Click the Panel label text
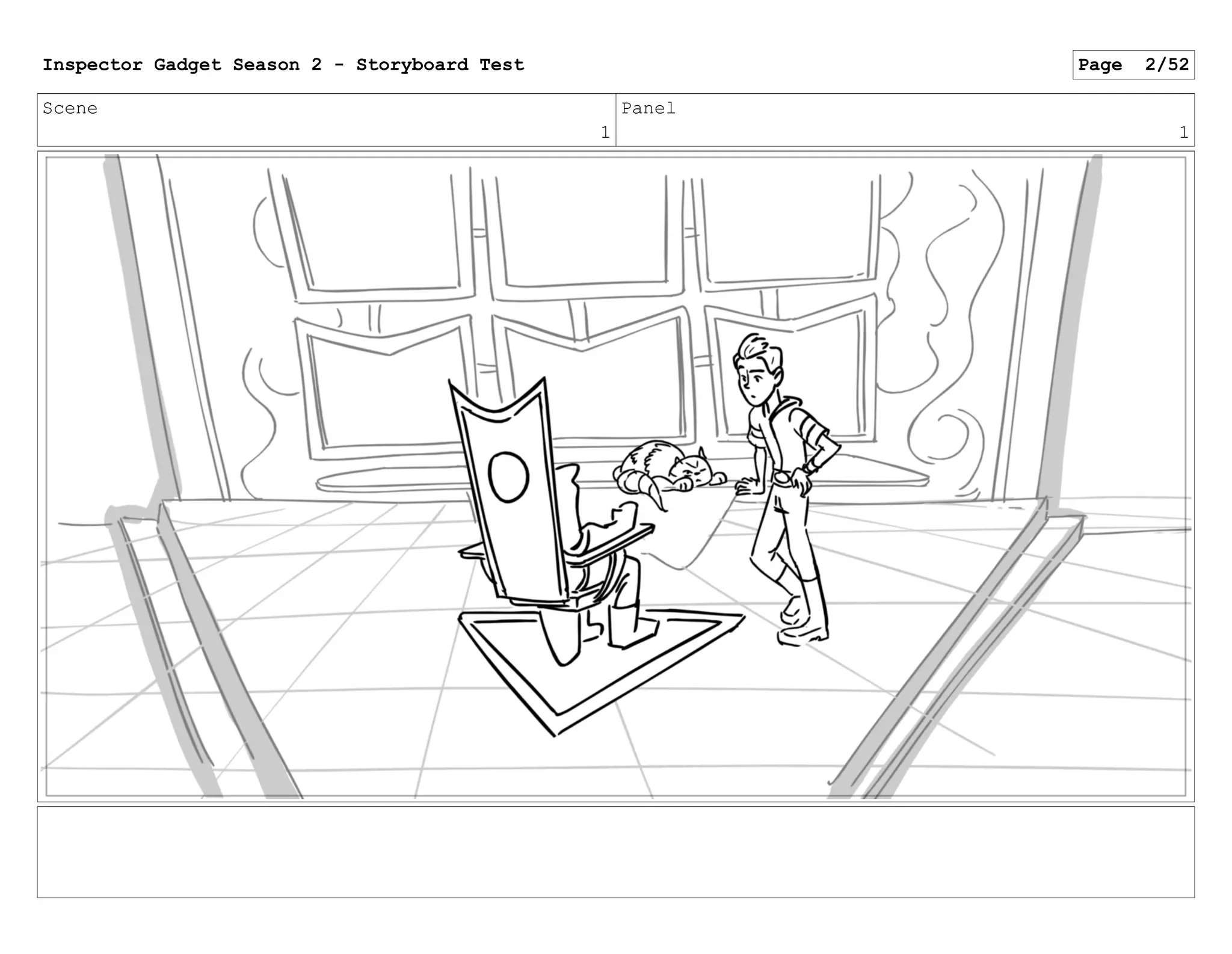 pyautogui.click(x=648, y=108)
